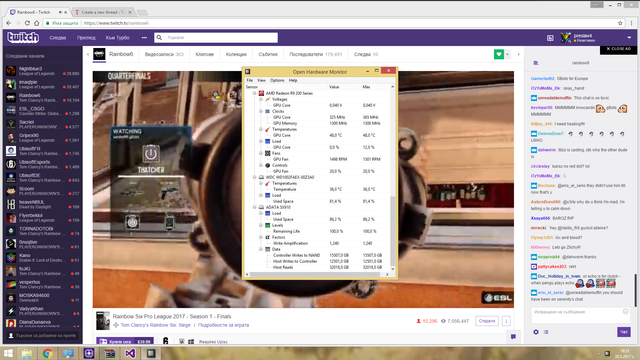Open the View menu in Open Hardware Monitor

[x=261, y=80]
